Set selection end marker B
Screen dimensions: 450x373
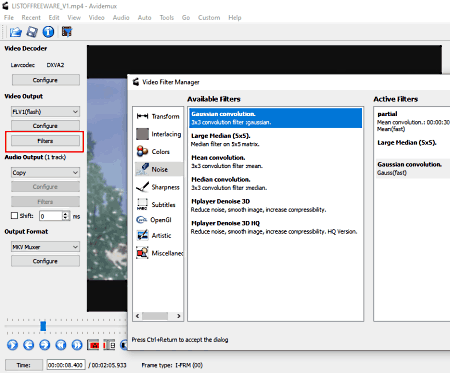[109, 345]
